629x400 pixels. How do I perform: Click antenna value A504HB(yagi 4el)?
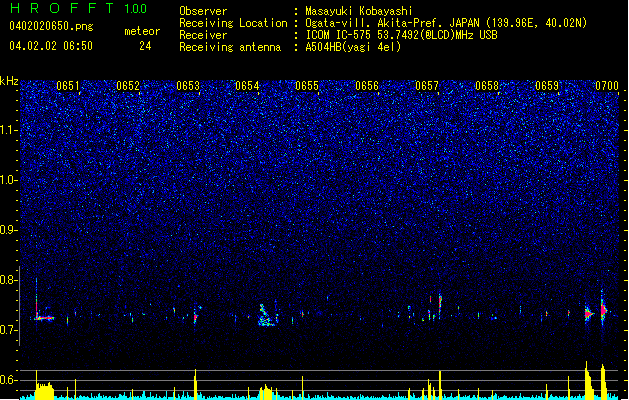coord(353,47)
